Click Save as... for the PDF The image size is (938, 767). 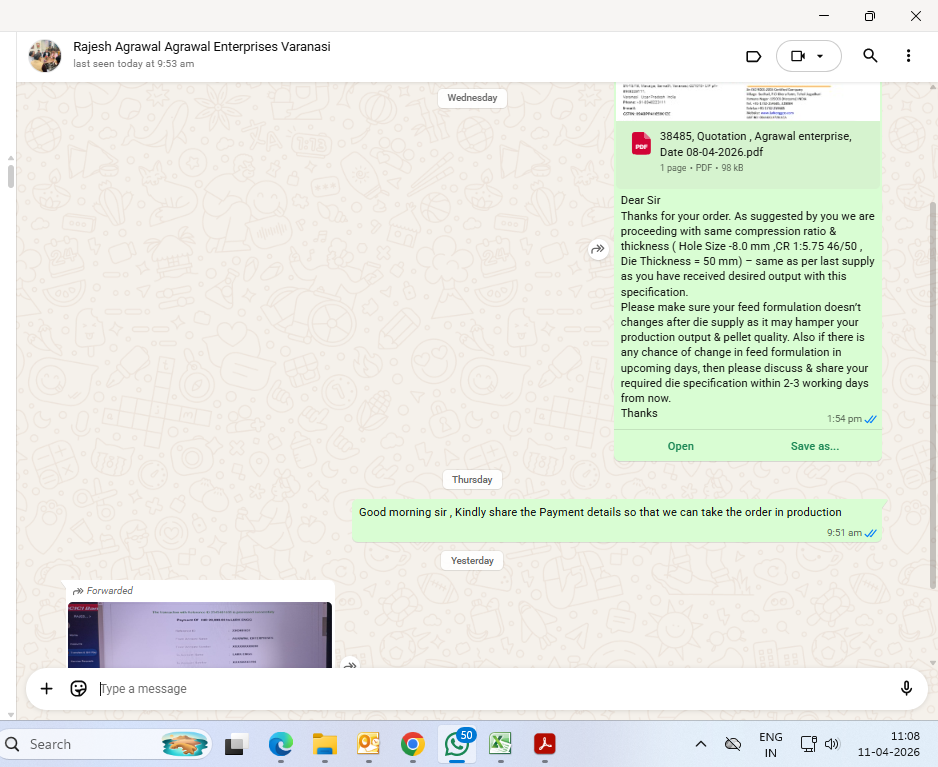click(x=814, y=446)
